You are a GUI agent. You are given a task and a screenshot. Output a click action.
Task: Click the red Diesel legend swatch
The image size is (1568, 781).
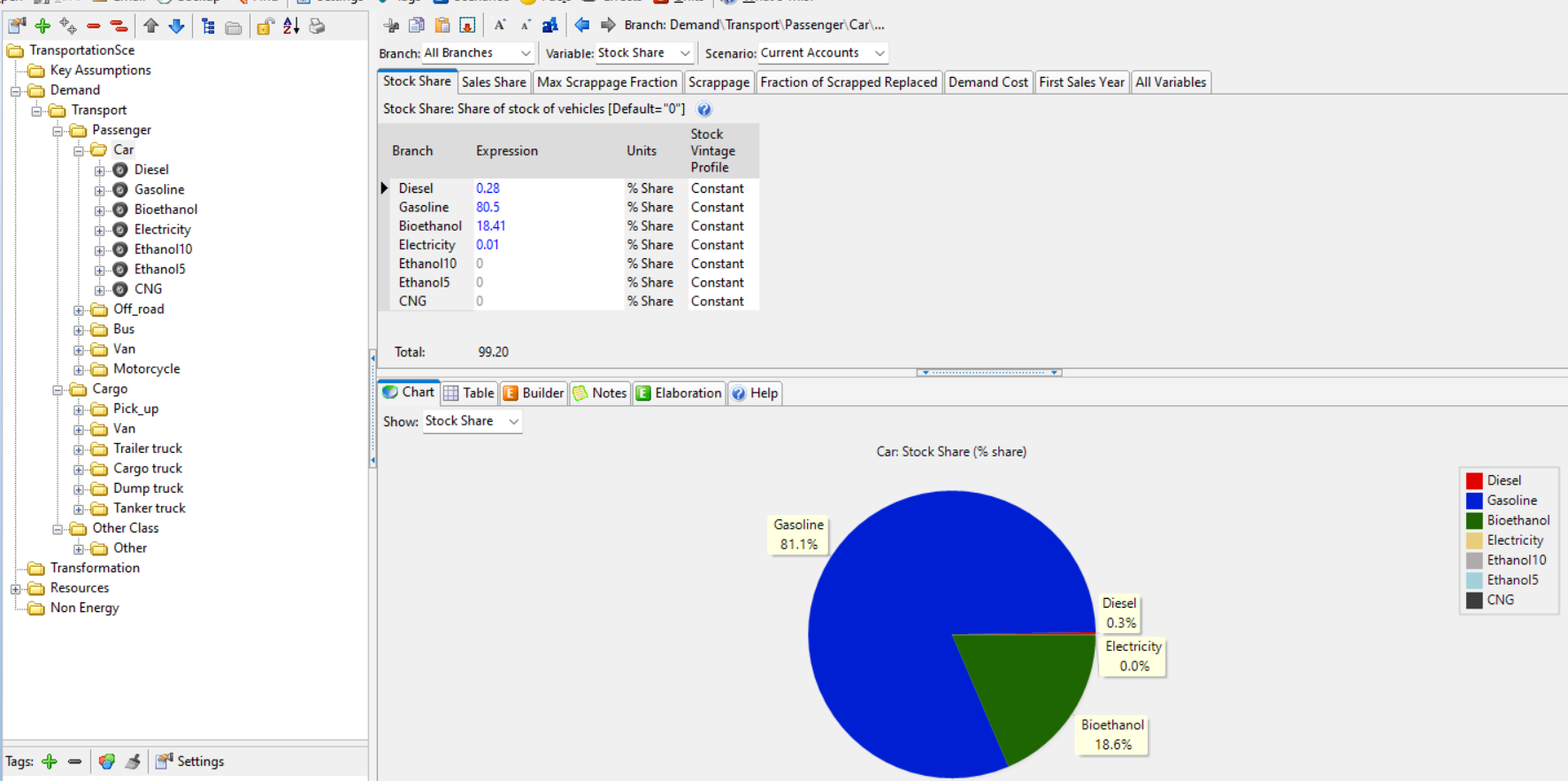point(1474,481)
